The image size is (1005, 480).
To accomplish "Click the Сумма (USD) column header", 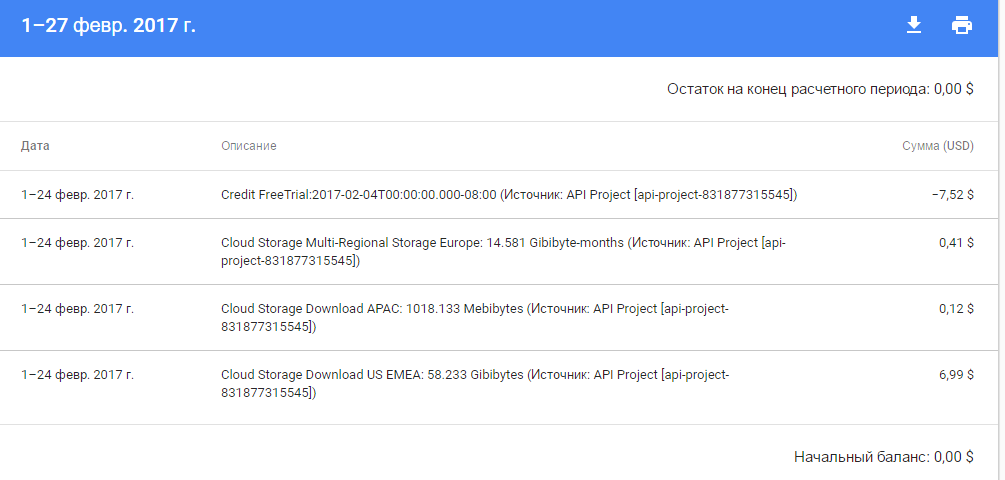I will [937, 146].
